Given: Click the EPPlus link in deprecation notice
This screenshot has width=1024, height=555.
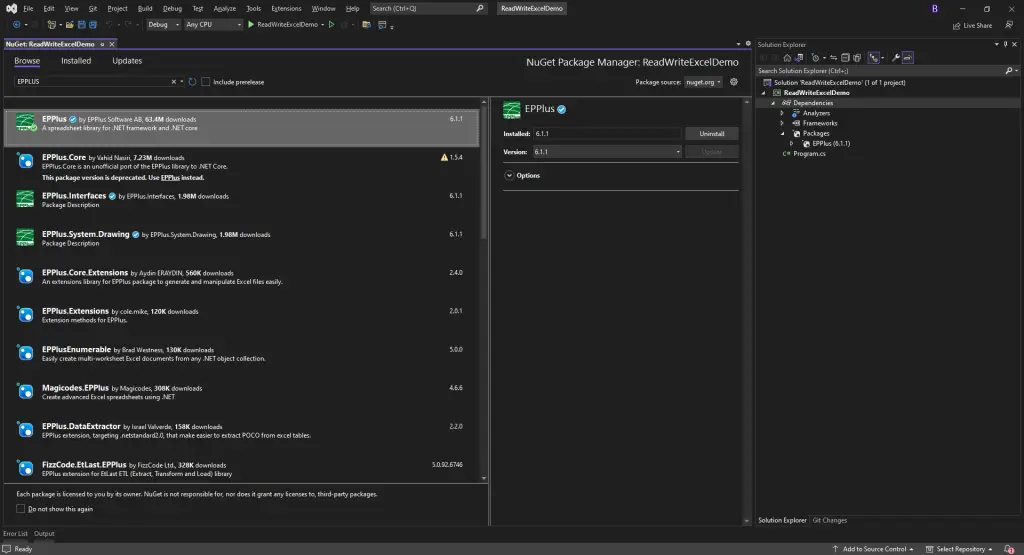Looking at the screenshot, I should click(x=170, y=178).
